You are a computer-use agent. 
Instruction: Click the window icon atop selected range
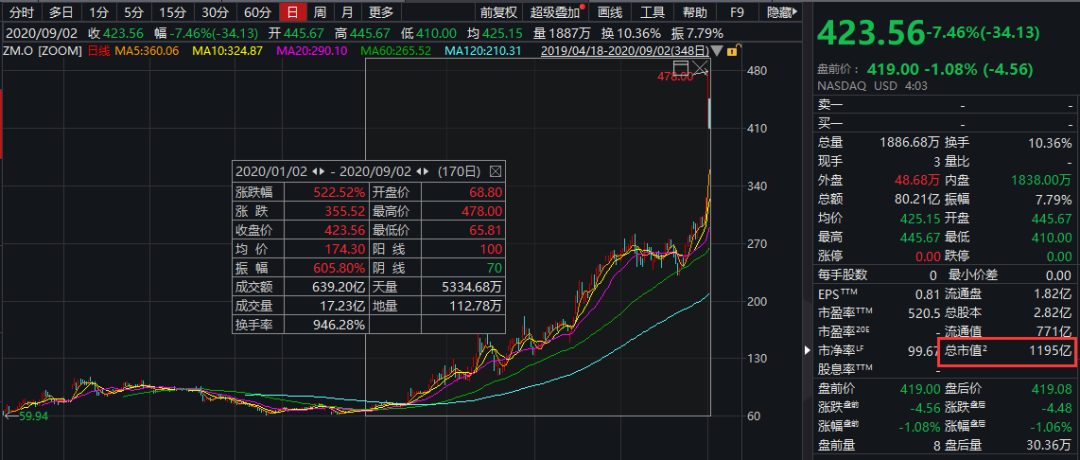680,68
